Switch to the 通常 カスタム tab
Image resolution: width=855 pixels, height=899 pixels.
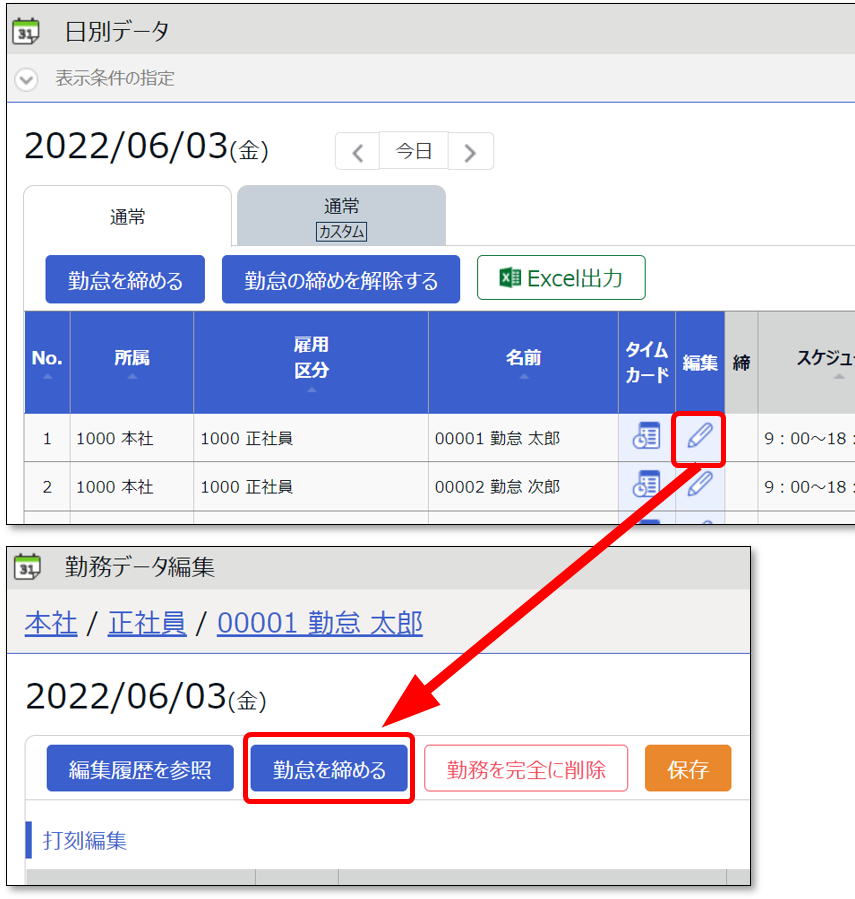pos(341,217)
